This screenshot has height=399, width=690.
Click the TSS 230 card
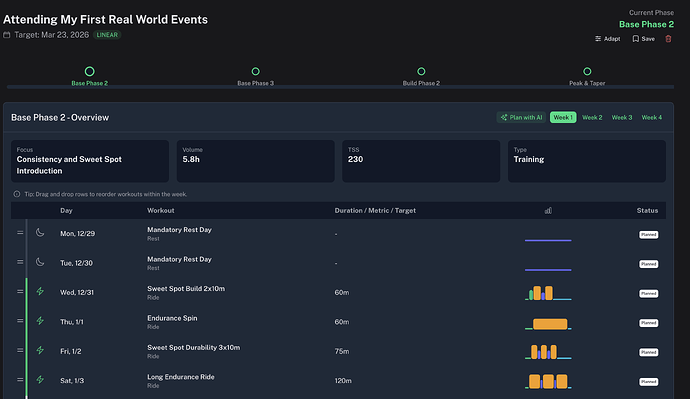(x=421, y=161)
